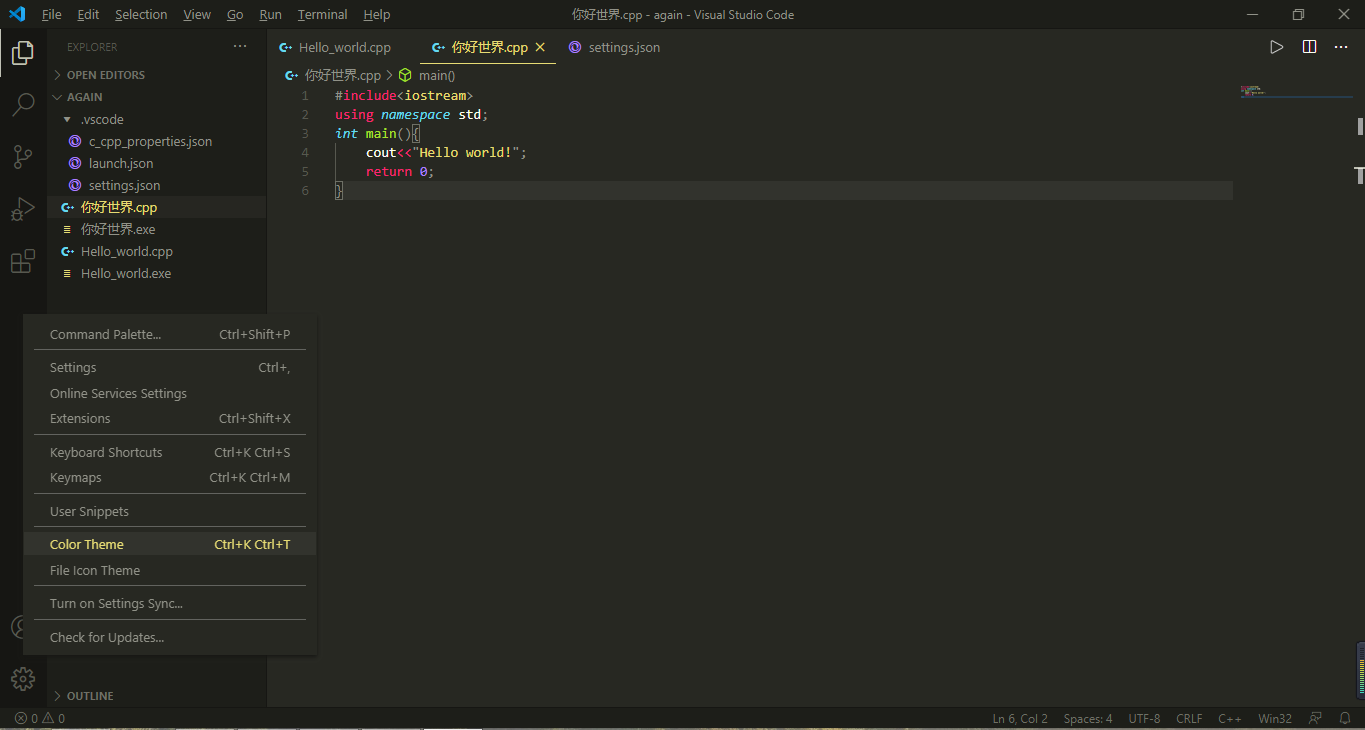This screenshot has width=1365, height=730.
Task: Open the Terminal menu
Action: coord(322,15)
